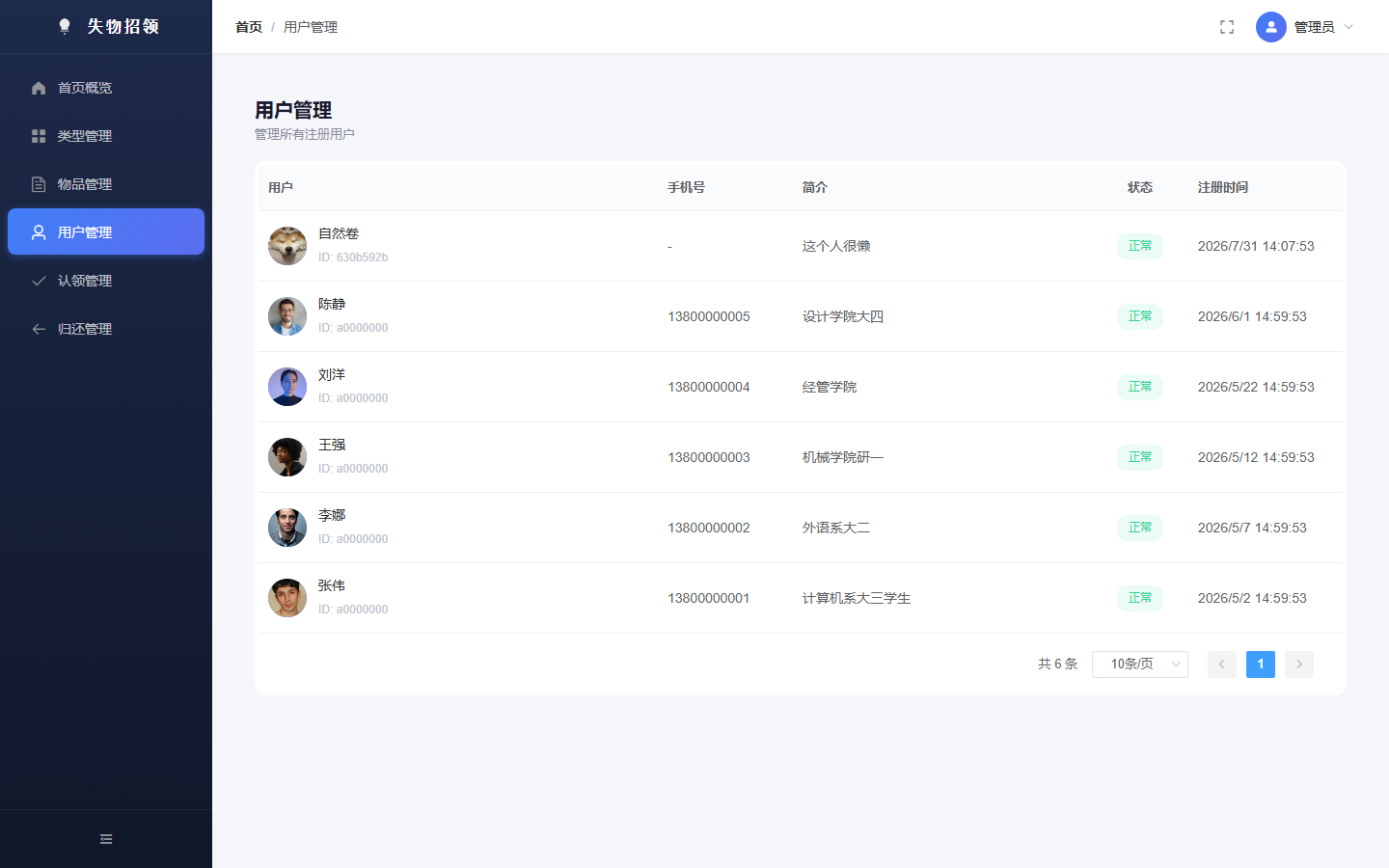Click the home icon beside 首页概览
The image size is (1389, 868).
point(39,88)
